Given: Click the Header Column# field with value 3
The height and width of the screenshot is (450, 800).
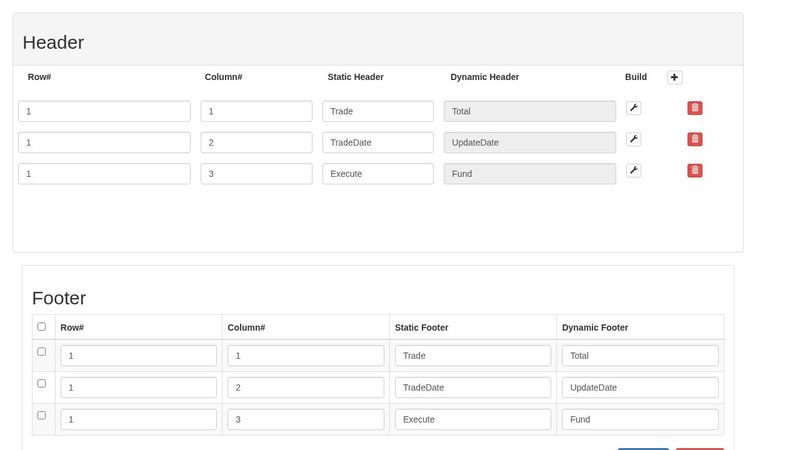Looking at the screenshot, I should [256, 173].
